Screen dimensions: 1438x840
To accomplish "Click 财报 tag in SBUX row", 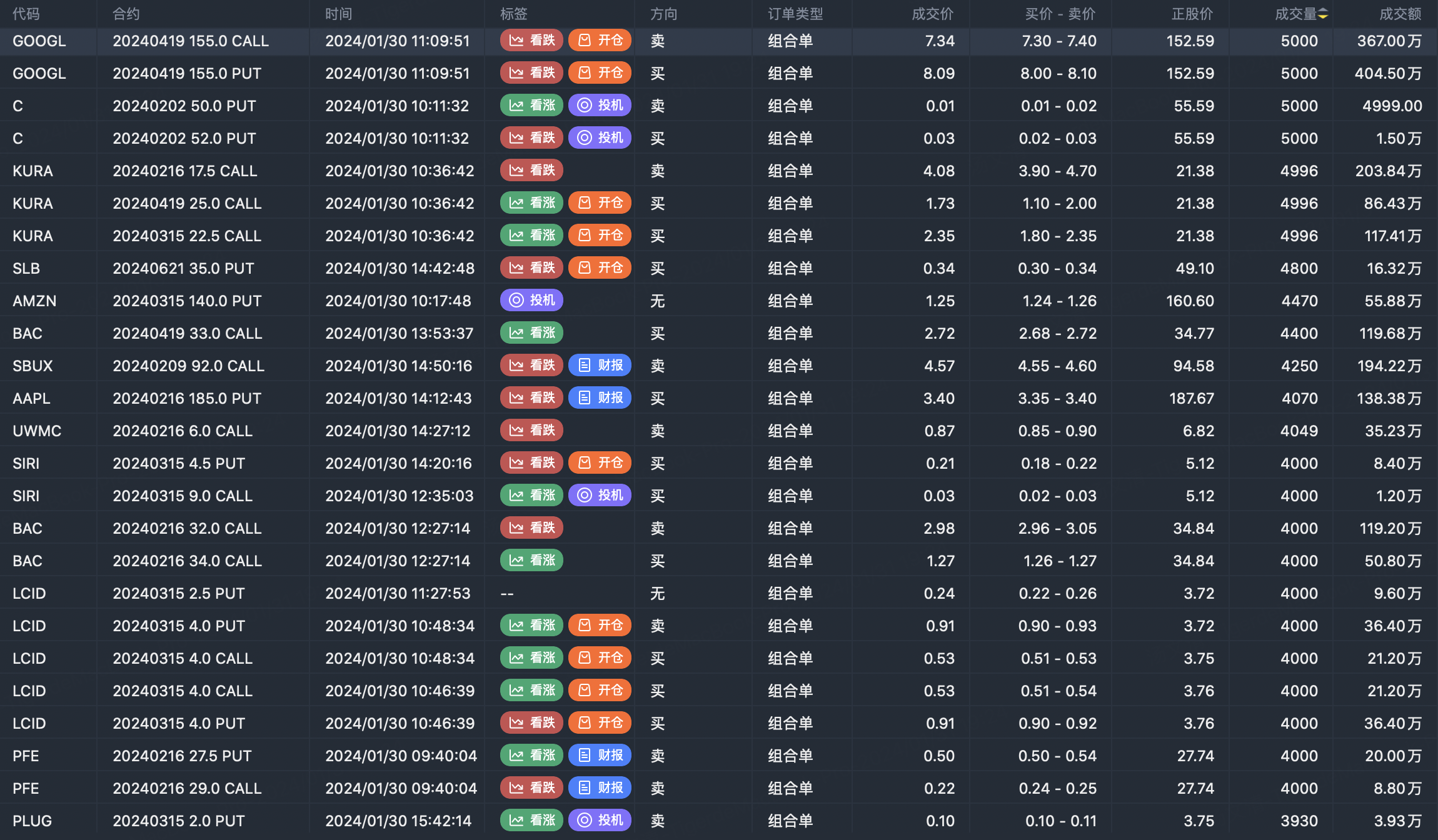I will (600, 366).
